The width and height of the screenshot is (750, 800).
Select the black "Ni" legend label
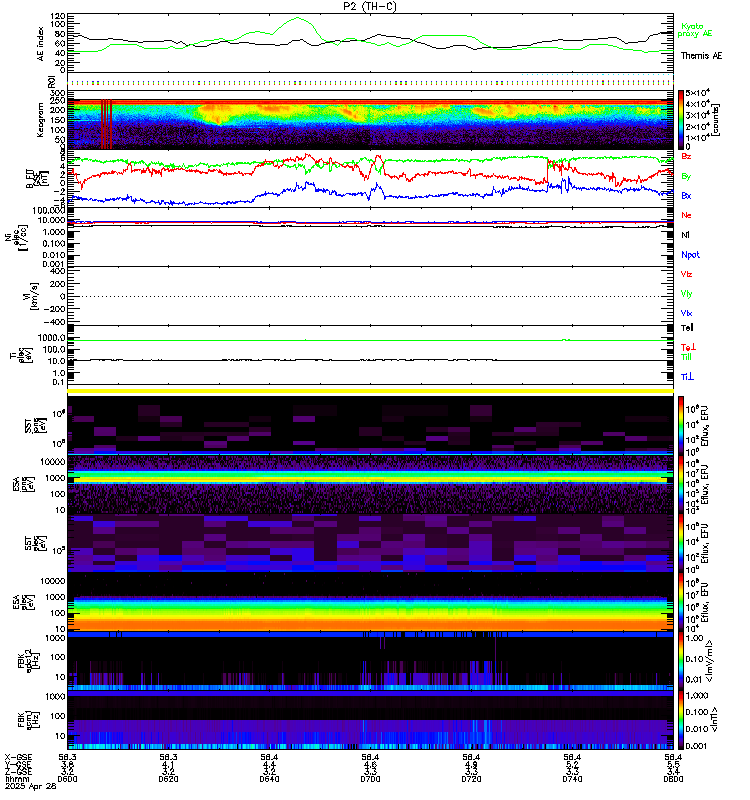[x=685, y=235]
